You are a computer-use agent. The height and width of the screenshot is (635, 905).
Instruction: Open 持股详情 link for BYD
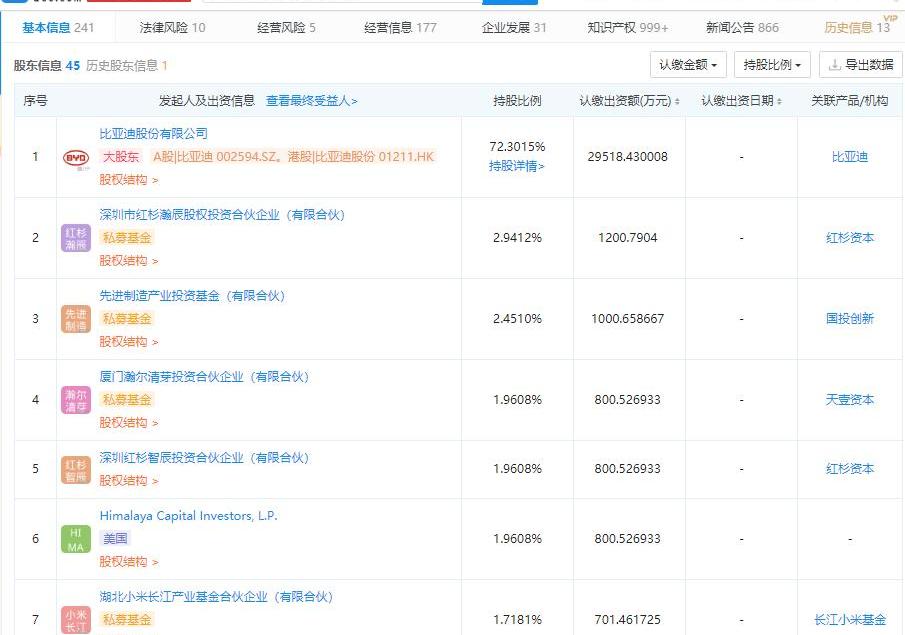517,166
